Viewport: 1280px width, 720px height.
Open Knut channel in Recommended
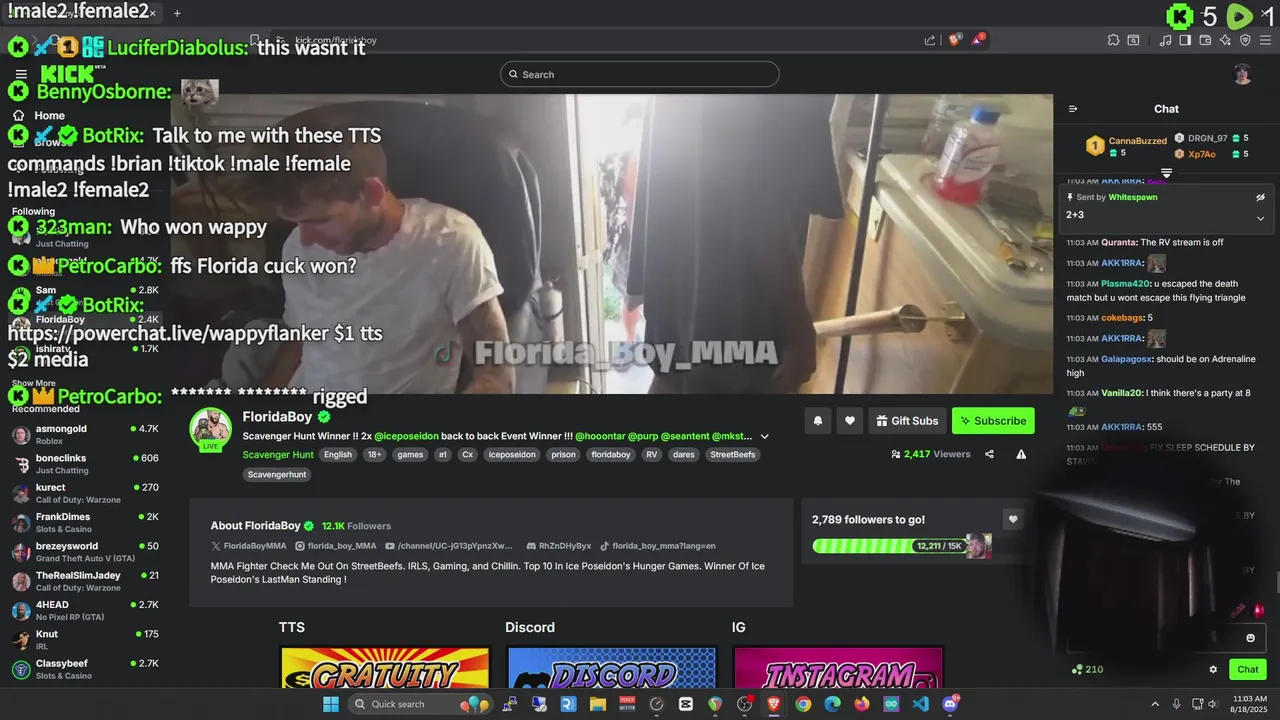85,640
